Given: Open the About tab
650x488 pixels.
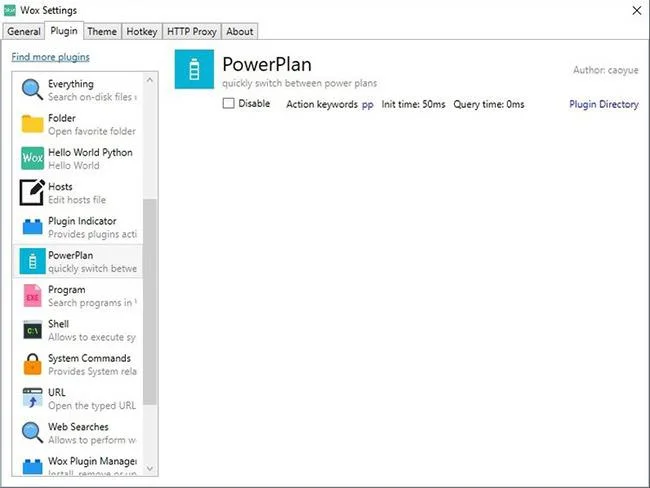Looking at the screenshot, I should 240,32.
